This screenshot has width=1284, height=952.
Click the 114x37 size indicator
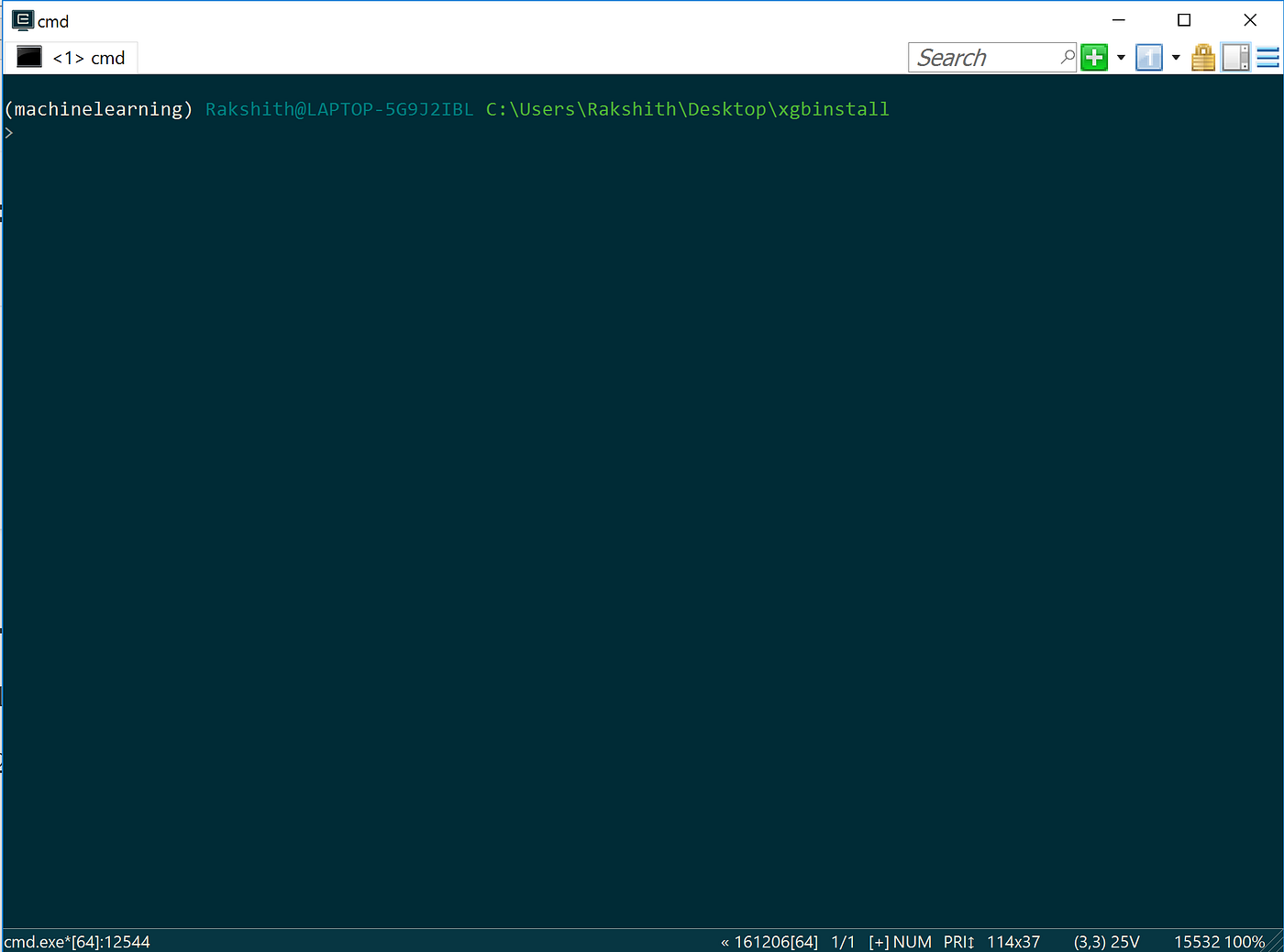pos(1013,942)
